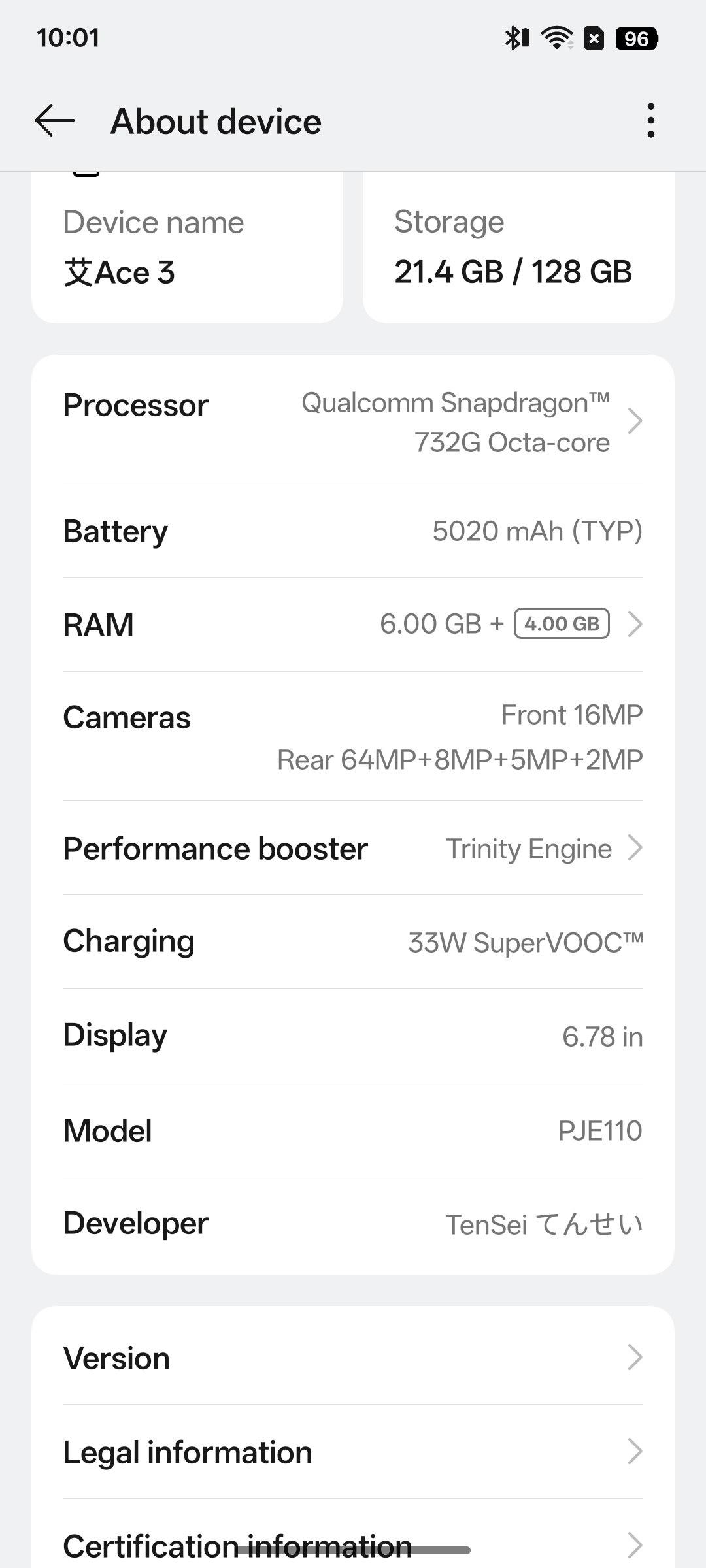Open Legal information

click(x=353, y=1452)
